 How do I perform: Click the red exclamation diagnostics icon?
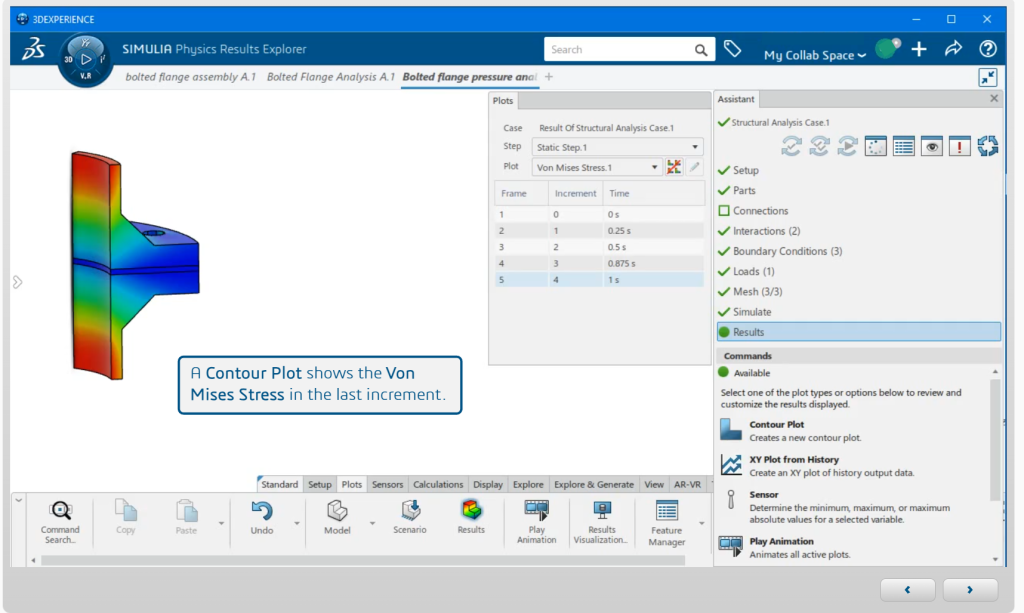click(960, 146)
